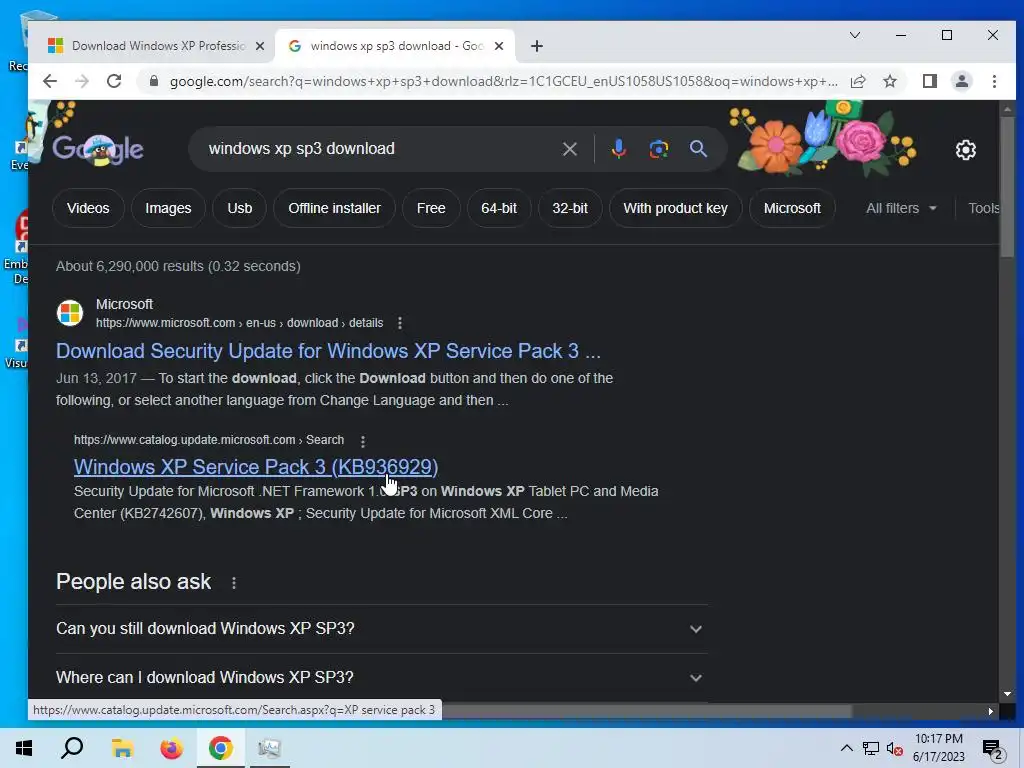
Task: Expand Can you still download Windows XP SP3?
Action: [x=381, y=629]
